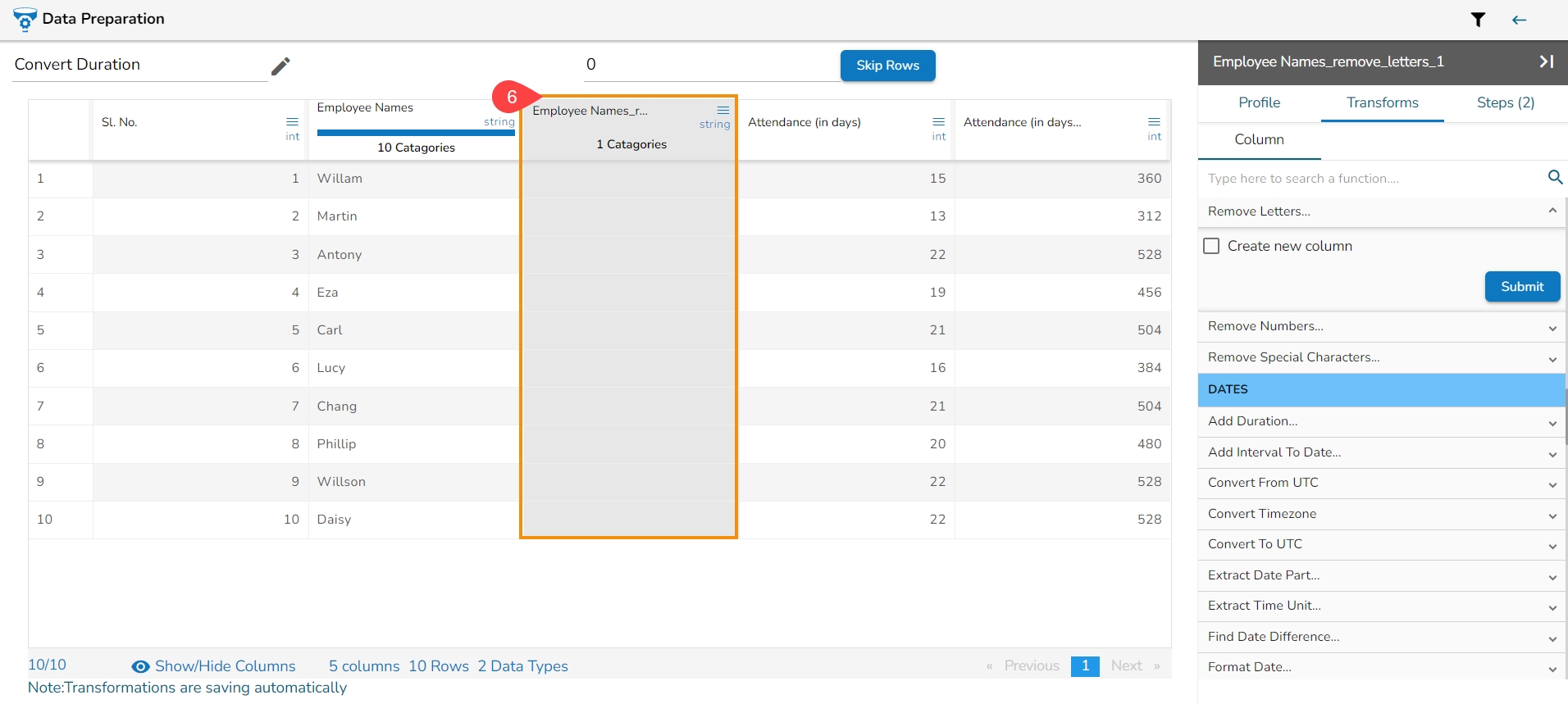
Task: Open the Steps (2) tab
Action: point(1505,102)
